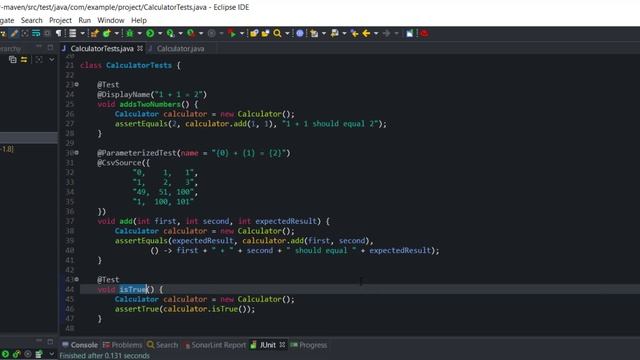Screen dimensions: 640x360
Task: Toggle Show Whitespace Characters pilcrow icon
Action: point(58,33)
